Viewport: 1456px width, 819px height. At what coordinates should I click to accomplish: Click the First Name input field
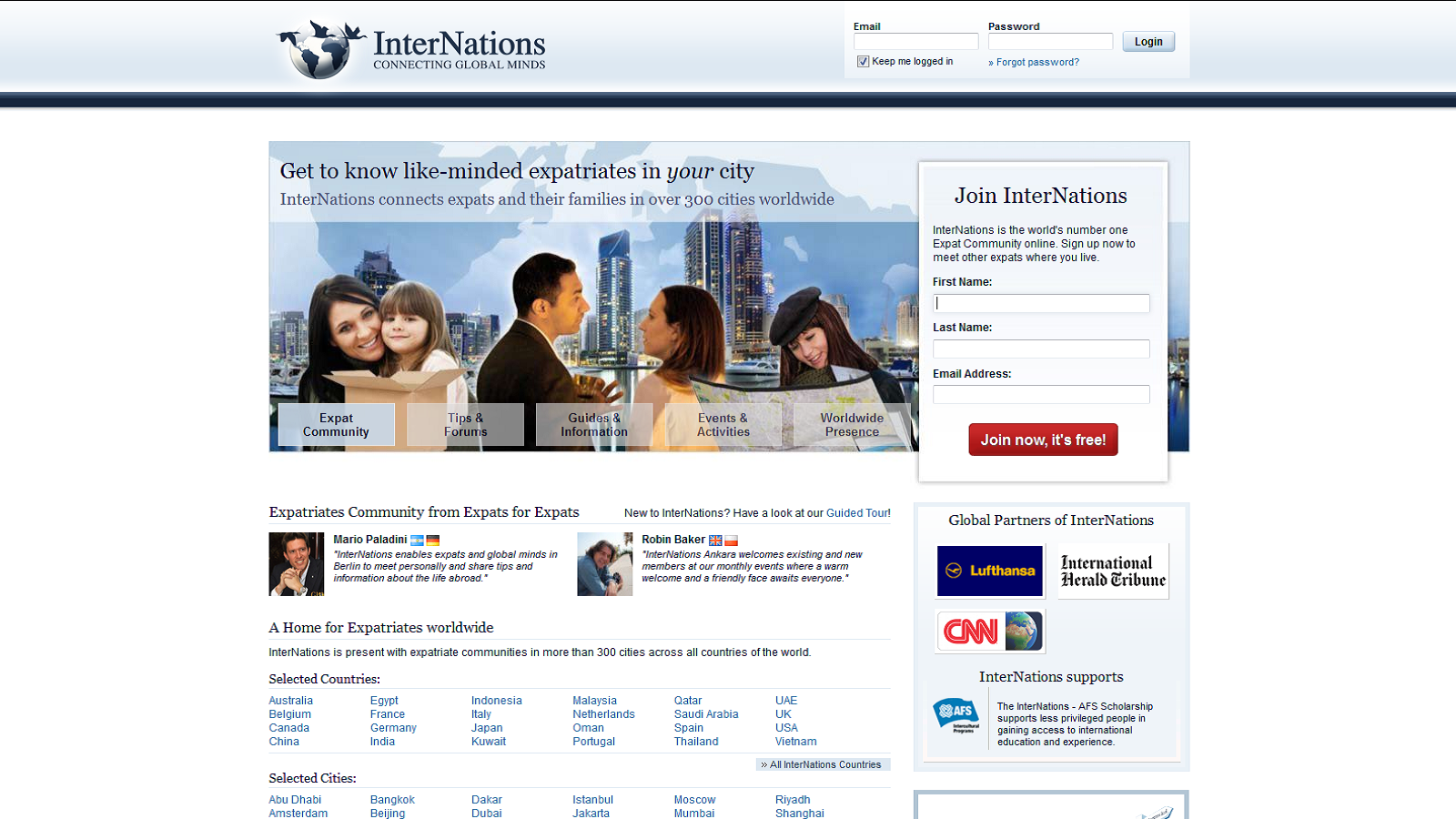point(1041,303)
